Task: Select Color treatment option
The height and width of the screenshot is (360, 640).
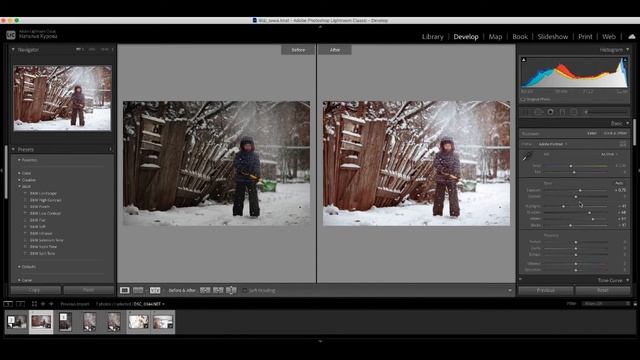Action: pos(591,133)
